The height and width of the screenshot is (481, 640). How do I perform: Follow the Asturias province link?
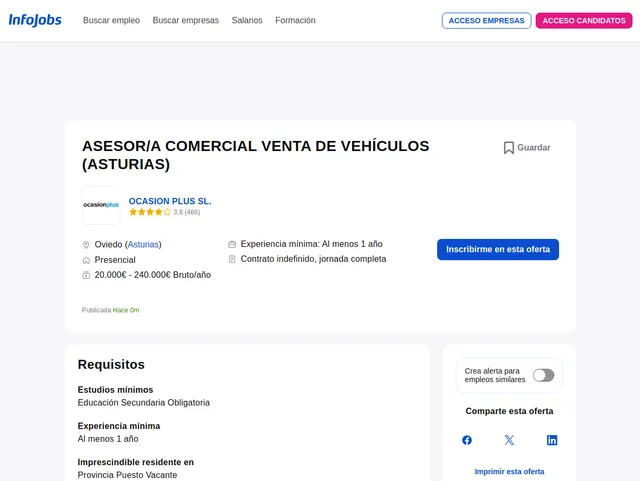[x=143, y=245]
